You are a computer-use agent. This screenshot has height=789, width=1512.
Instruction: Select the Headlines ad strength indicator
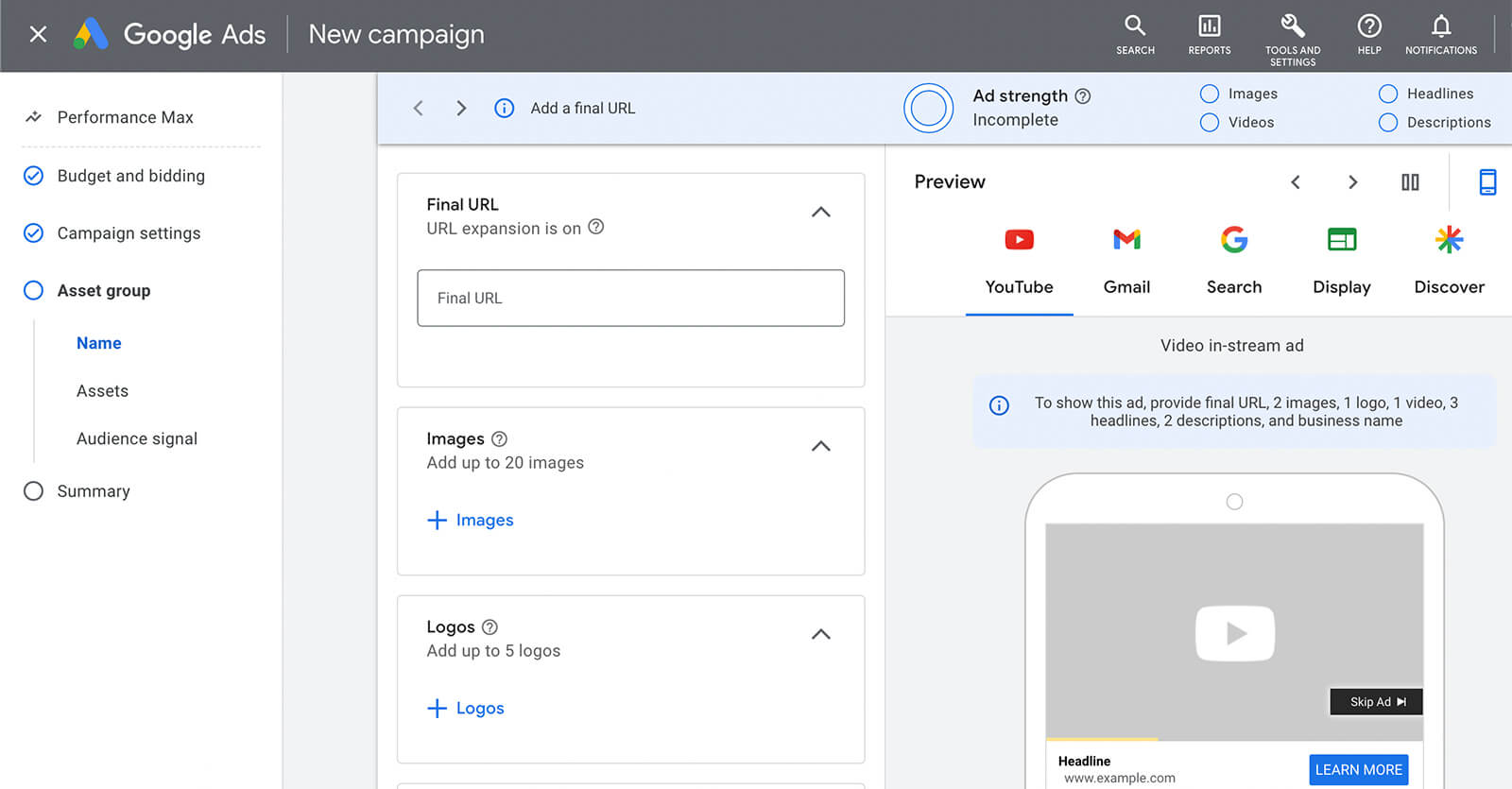click(x=1425, y=94)
